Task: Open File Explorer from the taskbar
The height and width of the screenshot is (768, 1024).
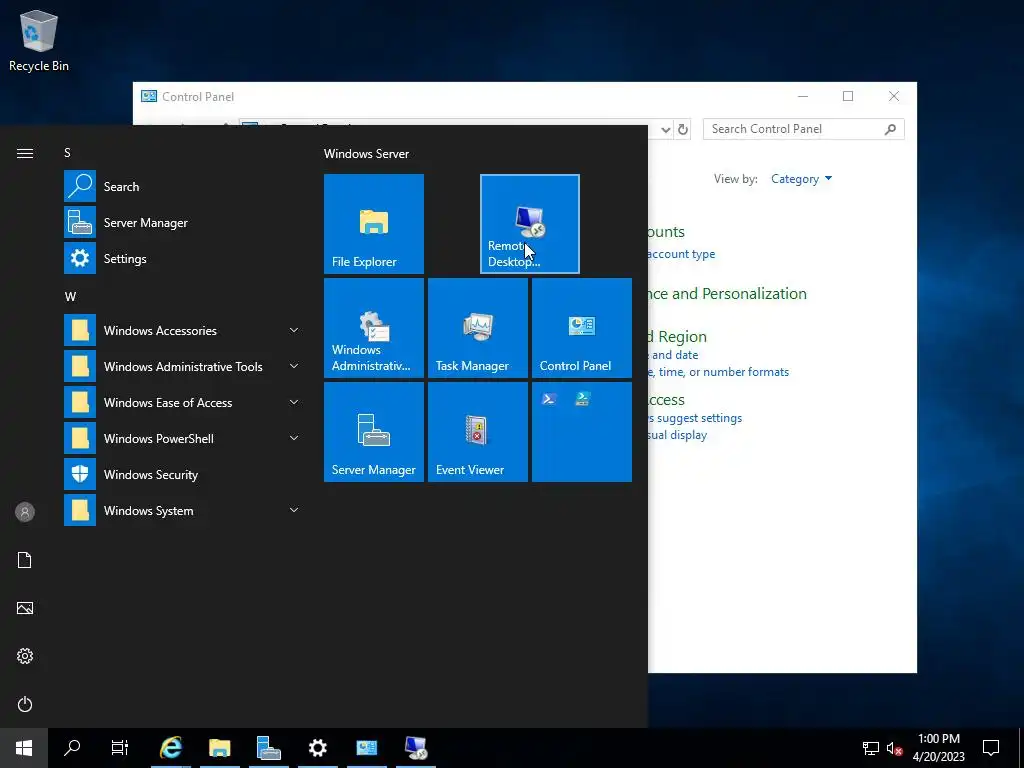Action: pyautogui.click(x=220, y=748)
